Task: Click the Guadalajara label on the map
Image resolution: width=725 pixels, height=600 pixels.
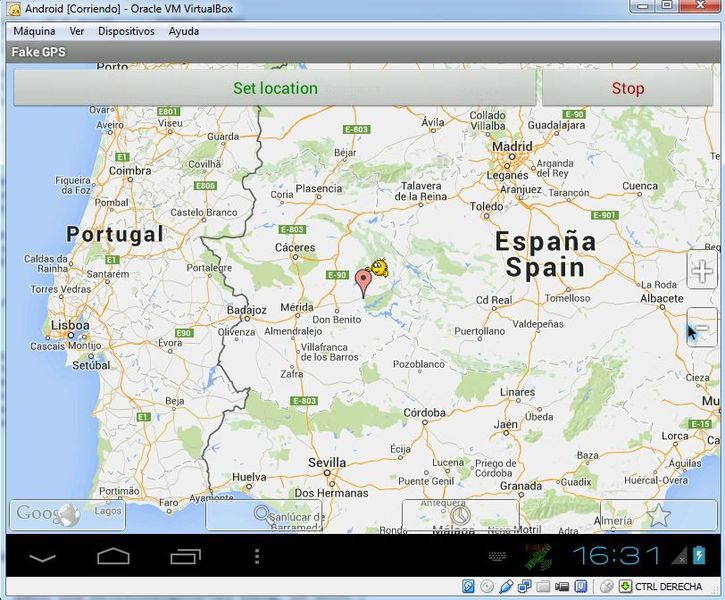Action: 556,125
